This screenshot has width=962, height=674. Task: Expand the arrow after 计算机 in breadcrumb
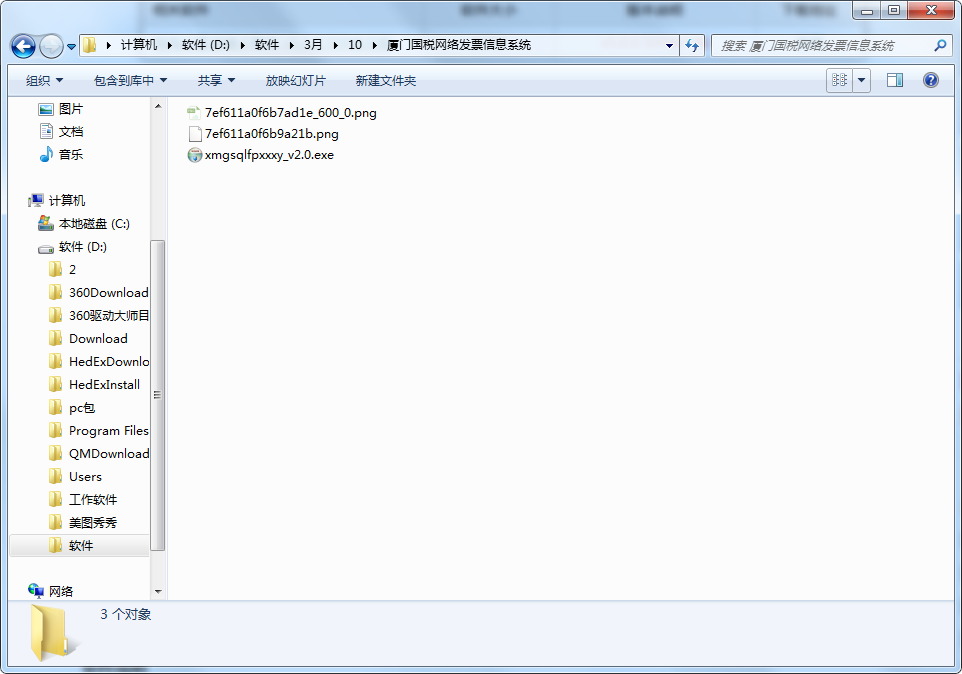click(x=169, y=45)
